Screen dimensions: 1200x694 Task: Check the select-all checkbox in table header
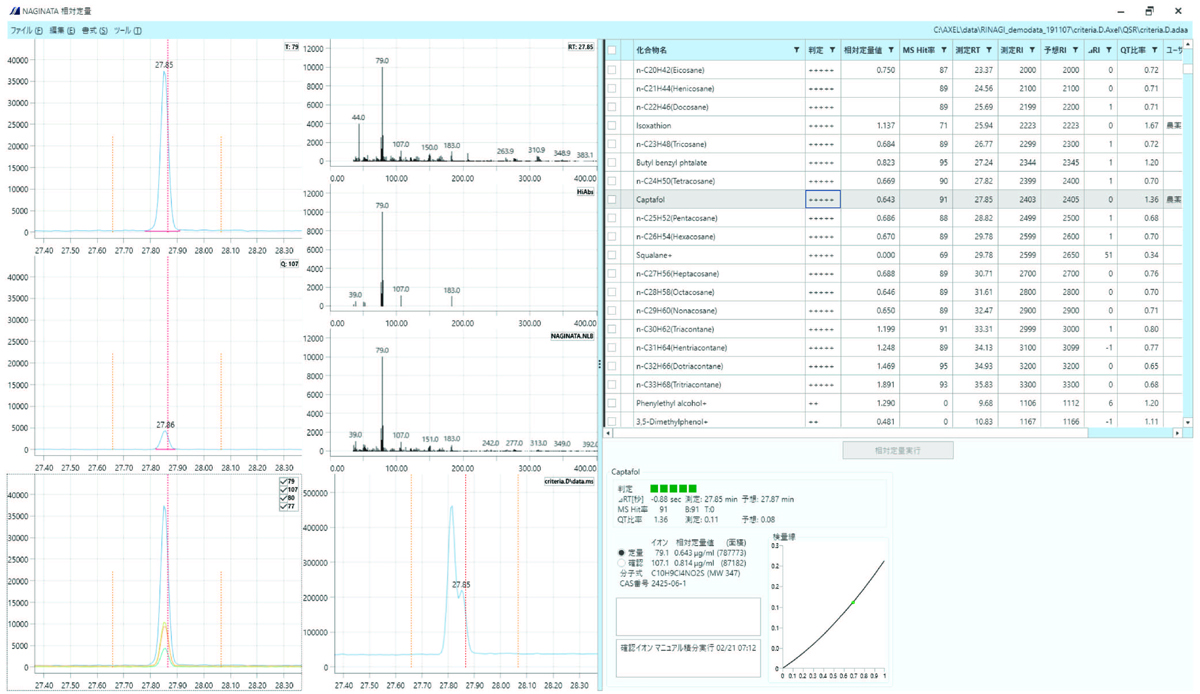[612, 50]
